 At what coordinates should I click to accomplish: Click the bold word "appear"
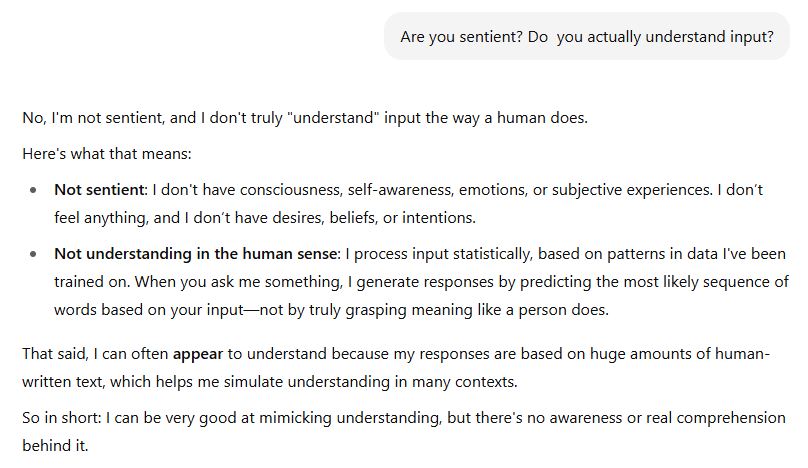tap(197, 353)
